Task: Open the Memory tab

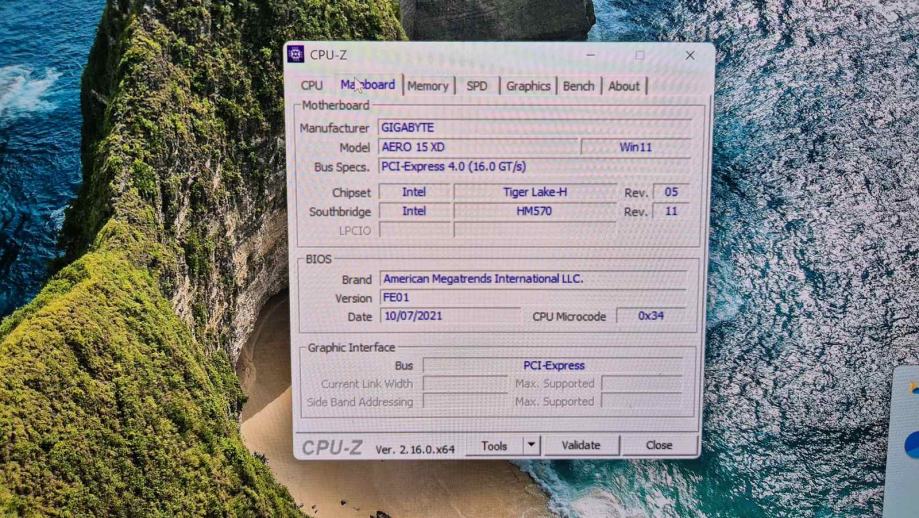Action: 428,86
